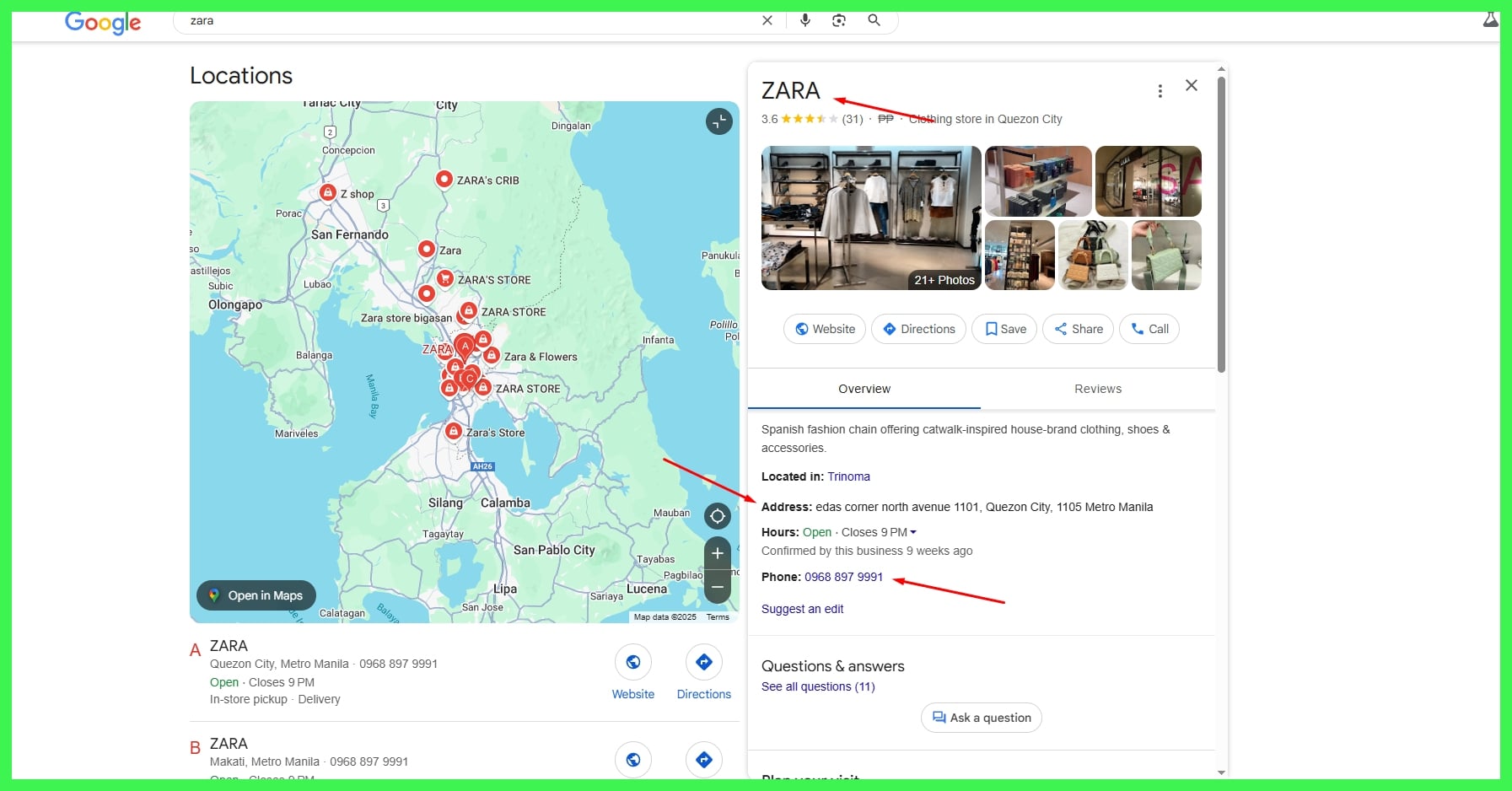1512x791 pixels.
Task: Open the 21+ Photos thumbnail
Action: (871, 218)
